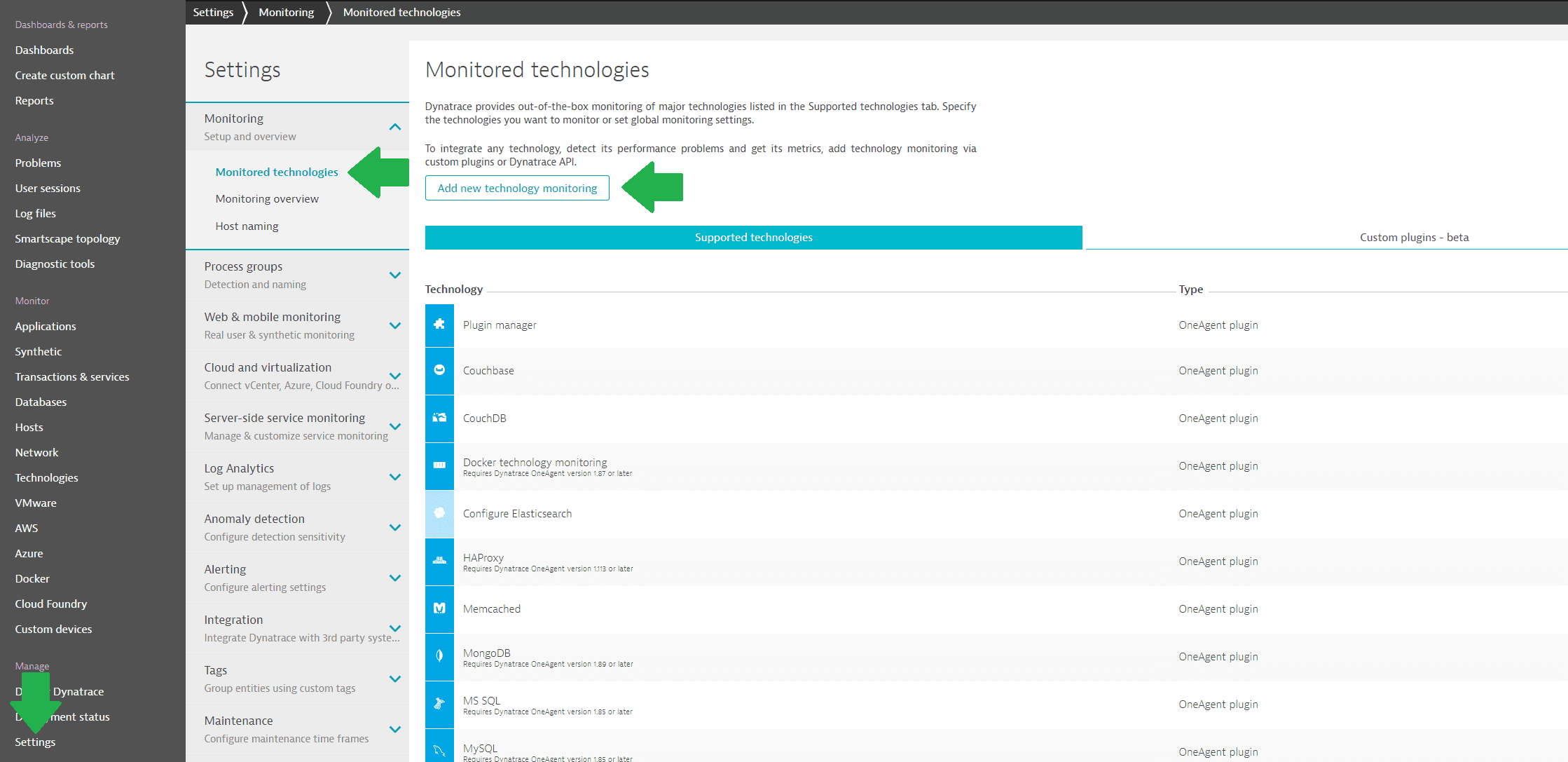
Task: Expand Cloud and virtualization section
Action: tap(395, 376)
